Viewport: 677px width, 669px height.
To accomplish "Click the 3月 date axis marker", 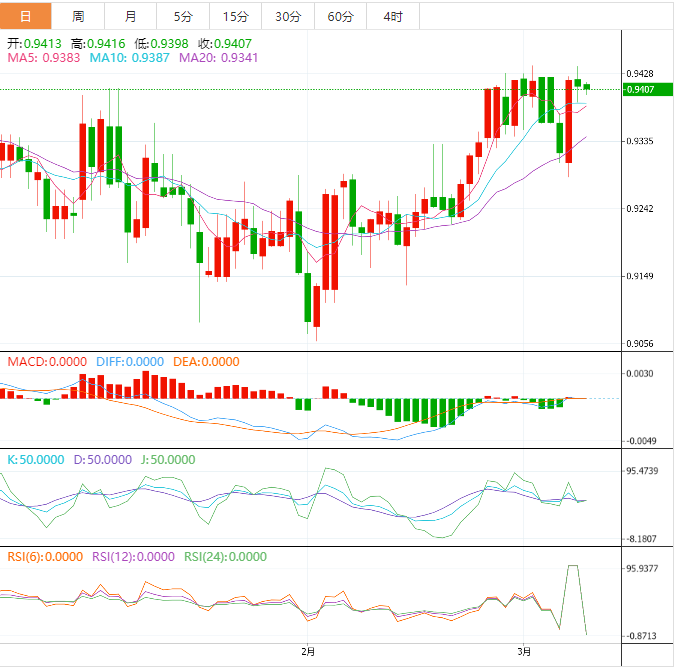I will pyautogui.click(x=525, y=651).
